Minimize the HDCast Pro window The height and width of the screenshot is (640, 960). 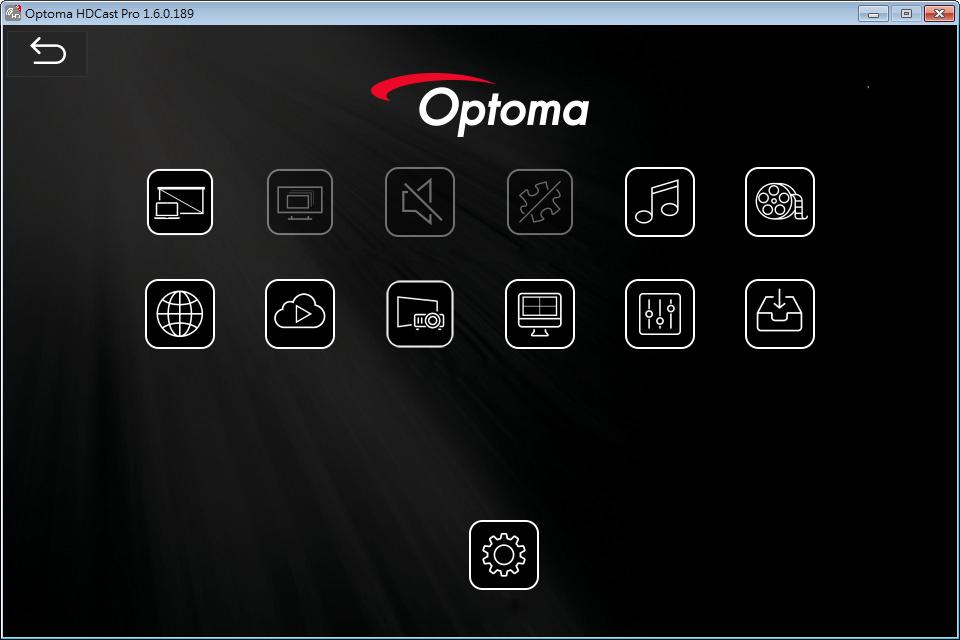click(x=874, y=13)
